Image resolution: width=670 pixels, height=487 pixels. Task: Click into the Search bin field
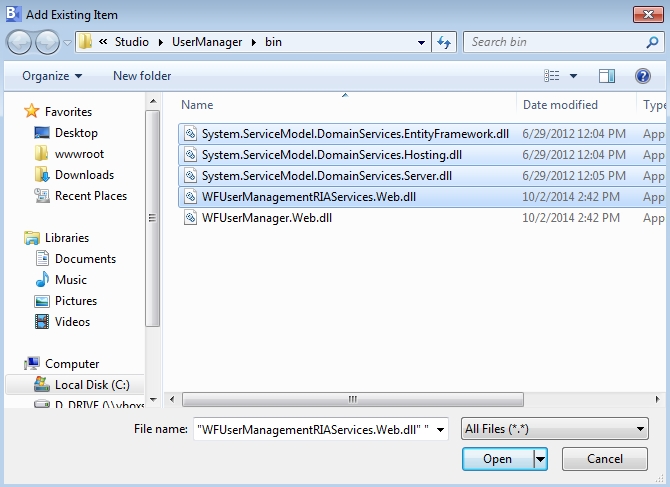[x=555, y=42]
